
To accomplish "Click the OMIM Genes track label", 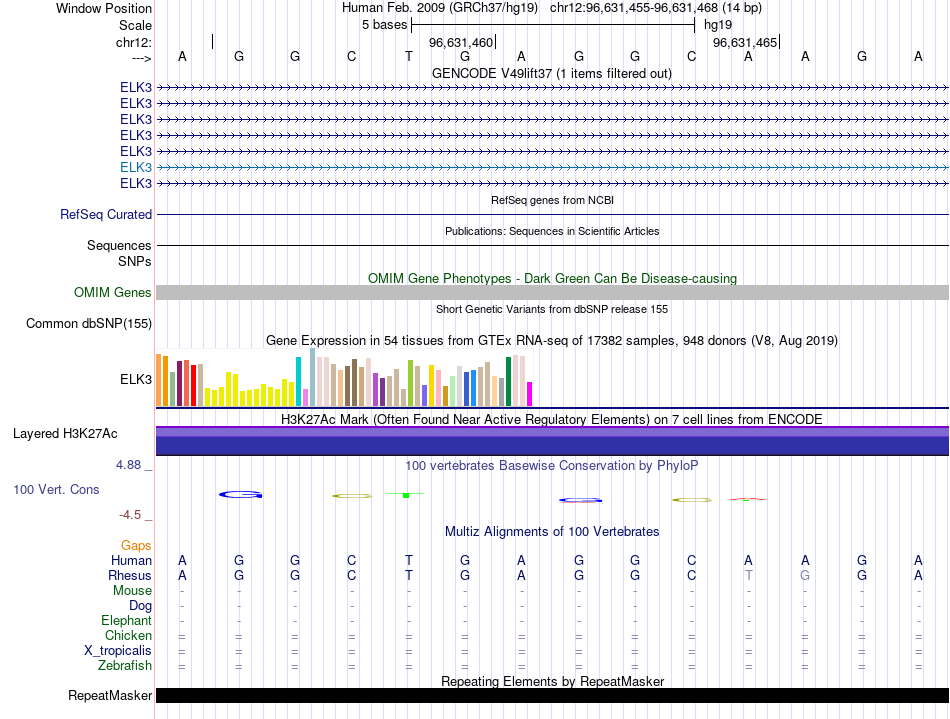I will (x=112, y=292).
